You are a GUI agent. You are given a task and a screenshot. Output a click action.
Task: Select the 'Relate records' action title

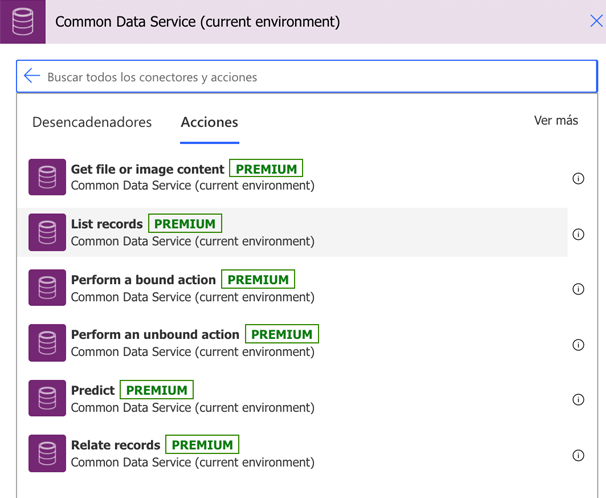(116, 445)
